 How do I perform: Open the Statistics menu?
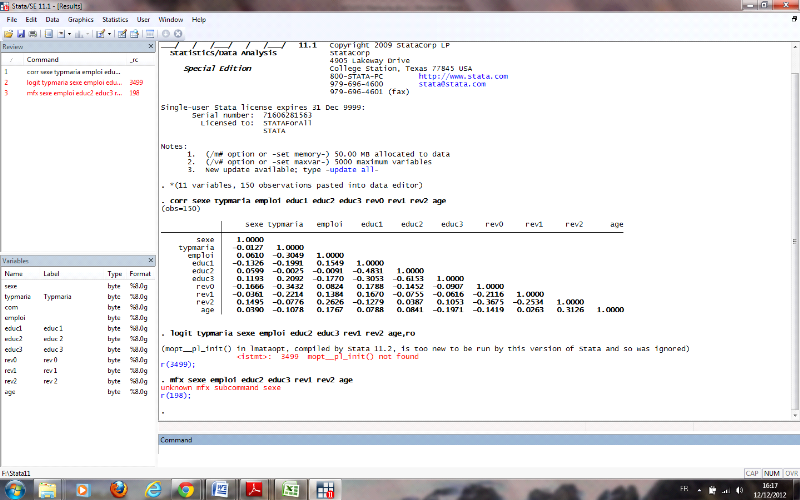point(115,19)
